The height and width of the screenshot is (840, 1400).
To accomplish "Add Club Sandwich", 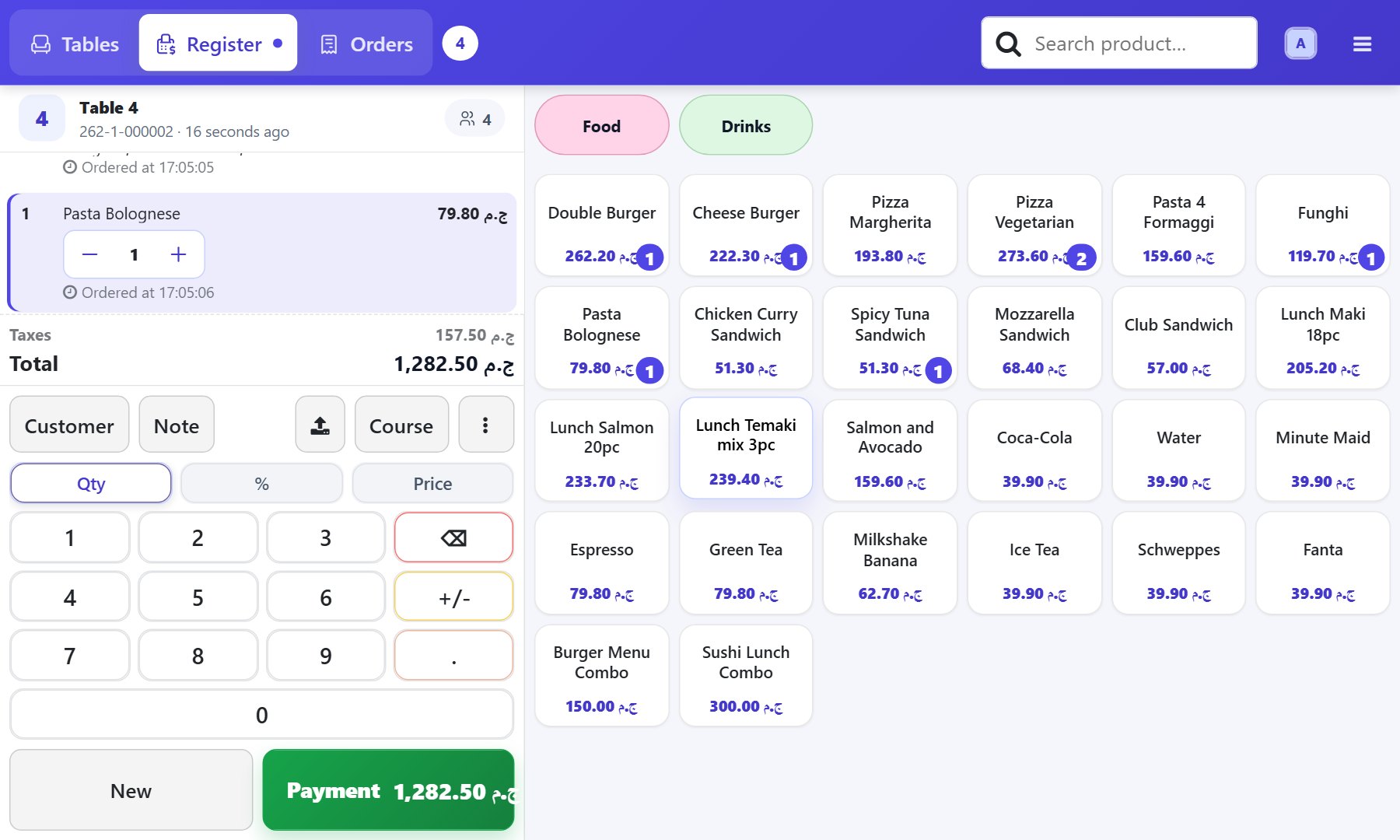I will click(x=1178, y=338).
